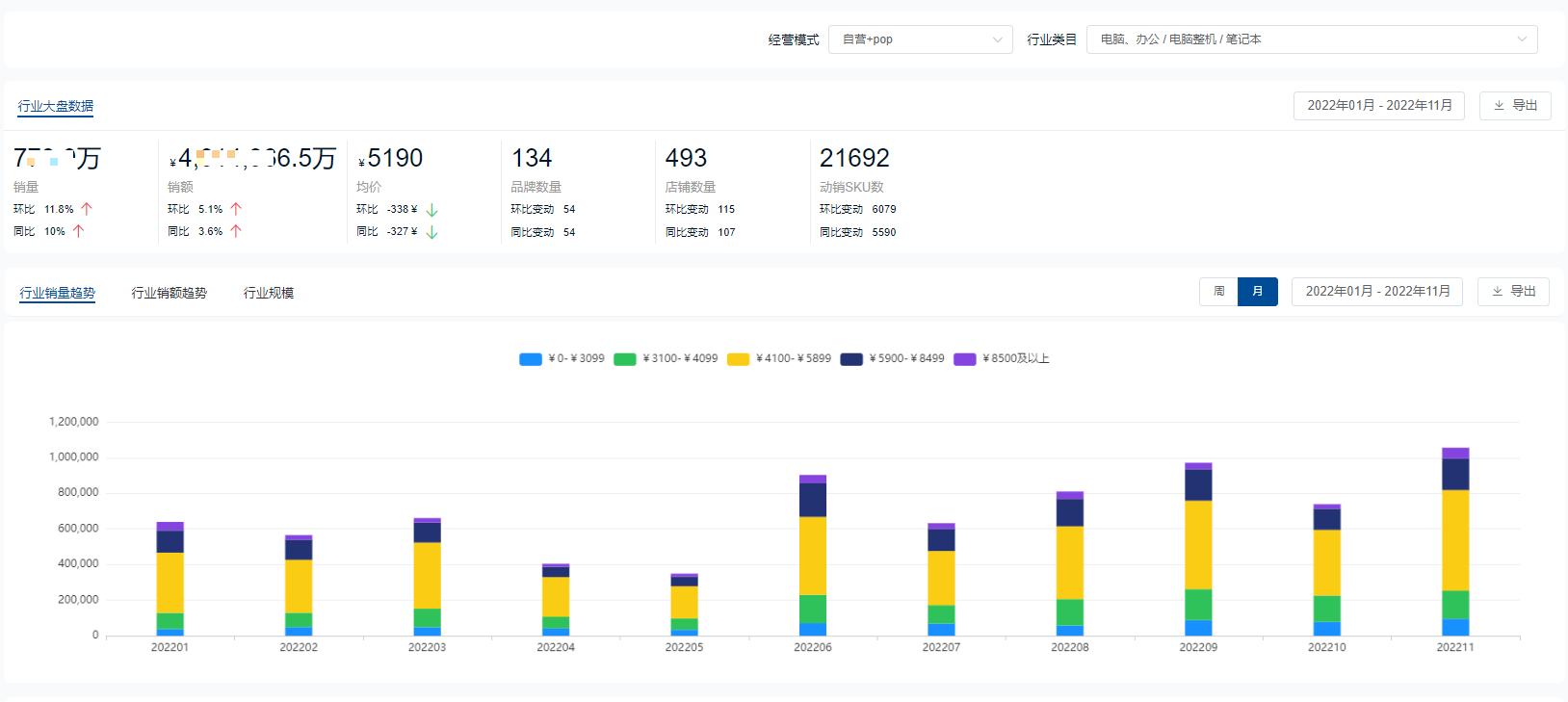This screenshot has width=1568, height=702.
Task: Open the 行业规模 tab
Action: pyautogui.click(x=268, y=293)
